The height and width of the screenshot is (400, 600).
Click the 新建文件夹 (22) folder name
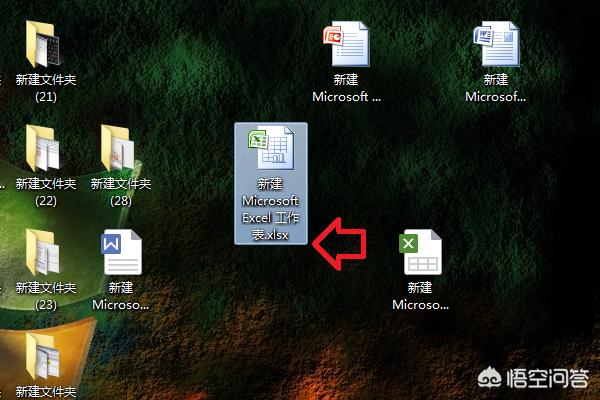click(x=45, y=192)
